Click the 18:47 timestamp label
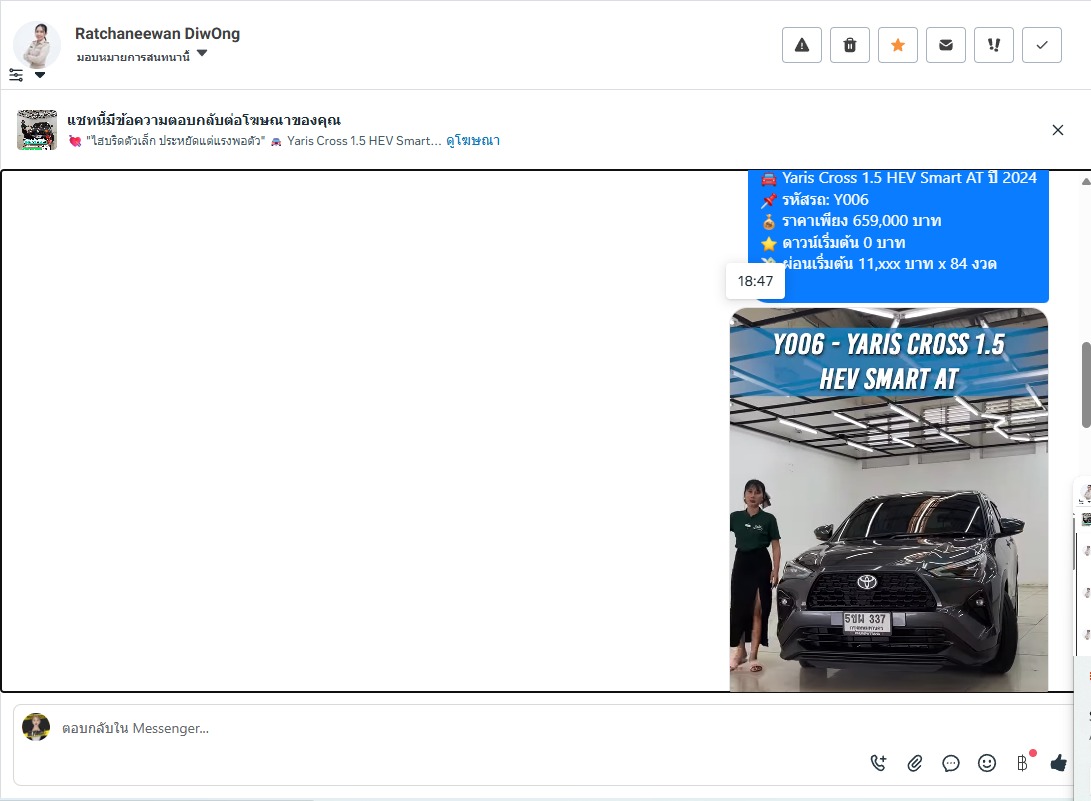The width and height of the screenshot is (1091, 801). (755, 281)
